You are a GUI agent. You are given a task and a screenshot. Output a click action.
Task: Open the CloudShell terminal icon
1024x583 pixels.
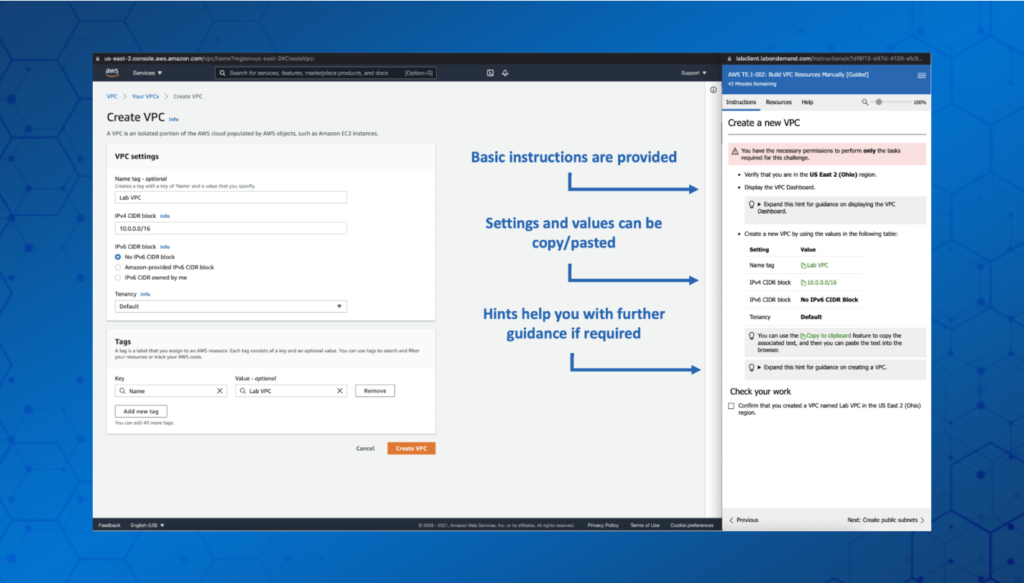(x=488, y=72)
